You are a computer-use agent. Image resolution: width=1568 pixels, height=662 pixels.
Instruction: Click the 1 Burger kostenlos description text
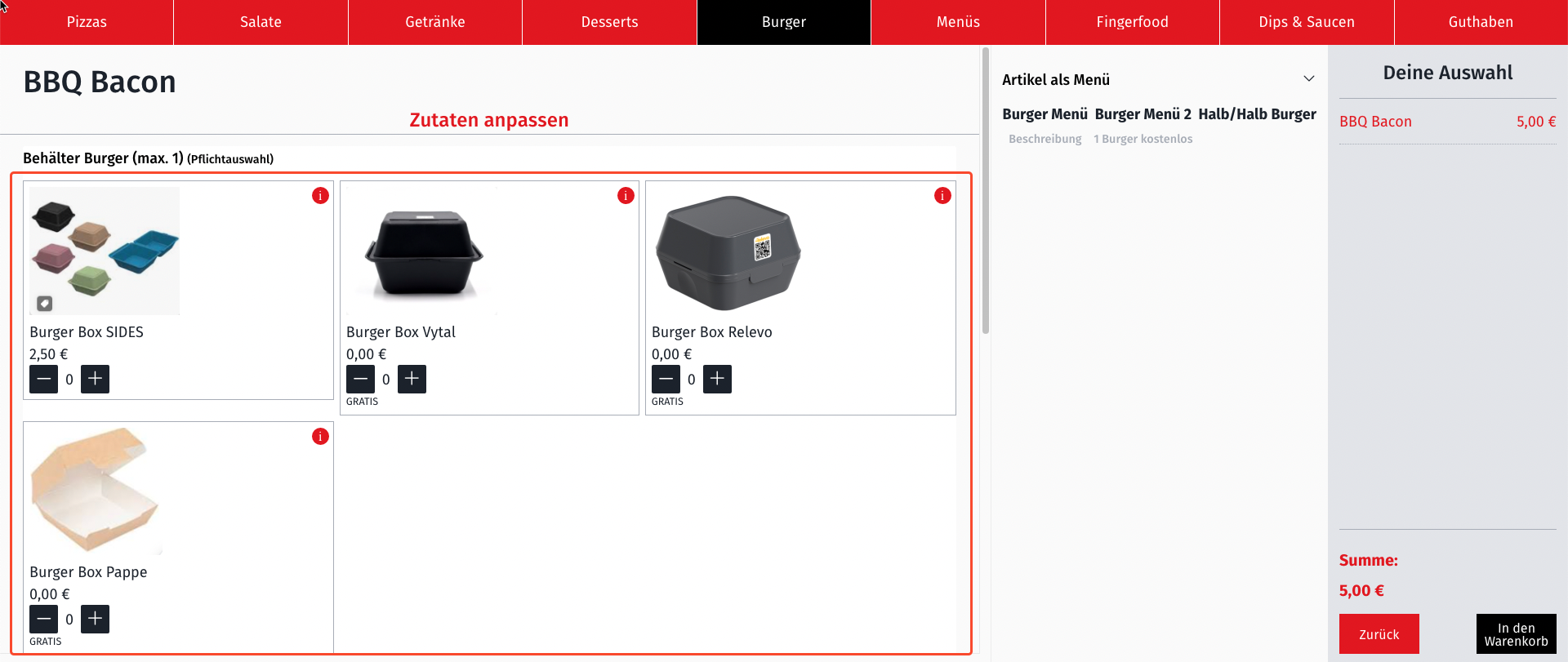1143,139
